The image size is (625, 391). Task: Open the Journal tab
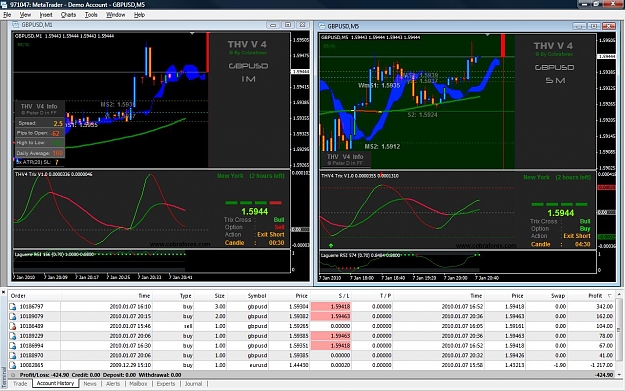(193, 383)
